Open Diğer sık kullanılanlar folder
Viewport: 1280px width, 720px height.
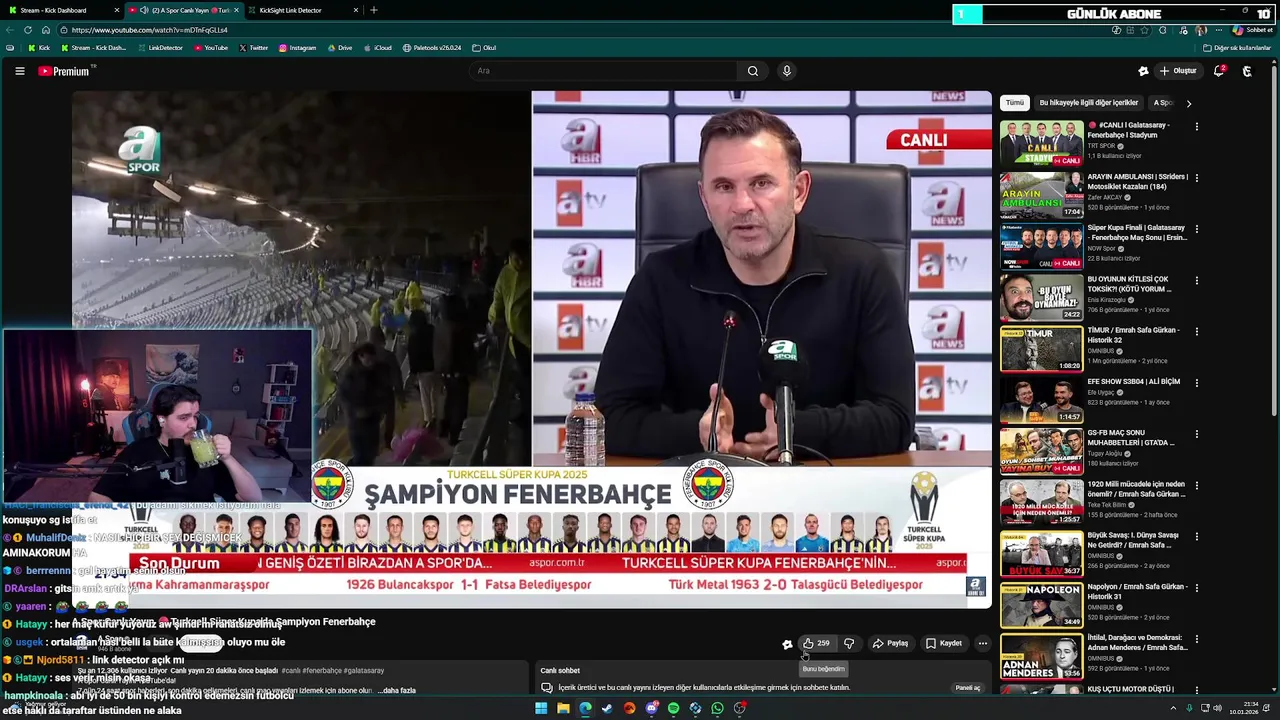tap(1238, 48)
